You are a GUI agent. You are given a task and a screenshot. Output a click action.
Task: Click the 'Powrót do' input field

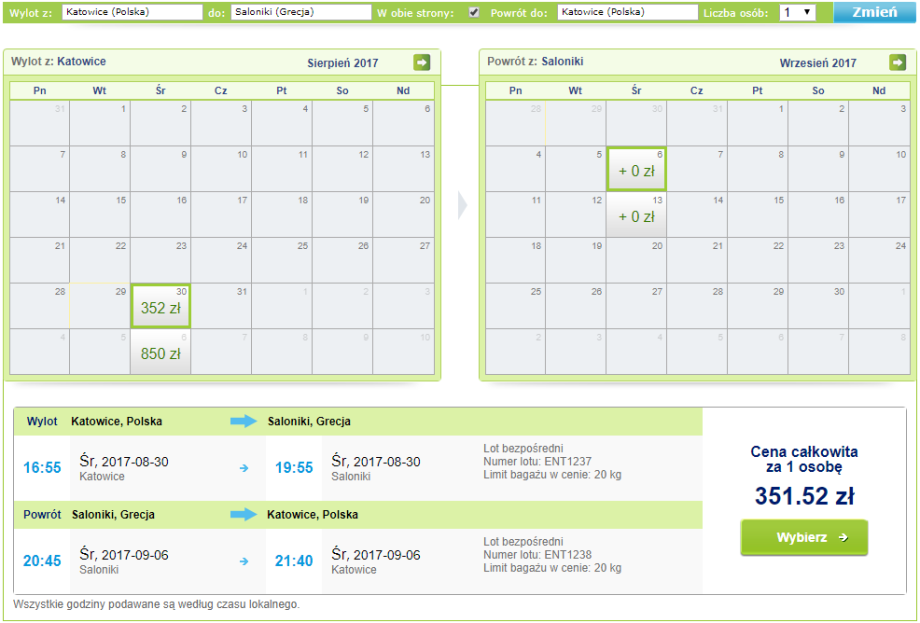(x=627, y=13)
